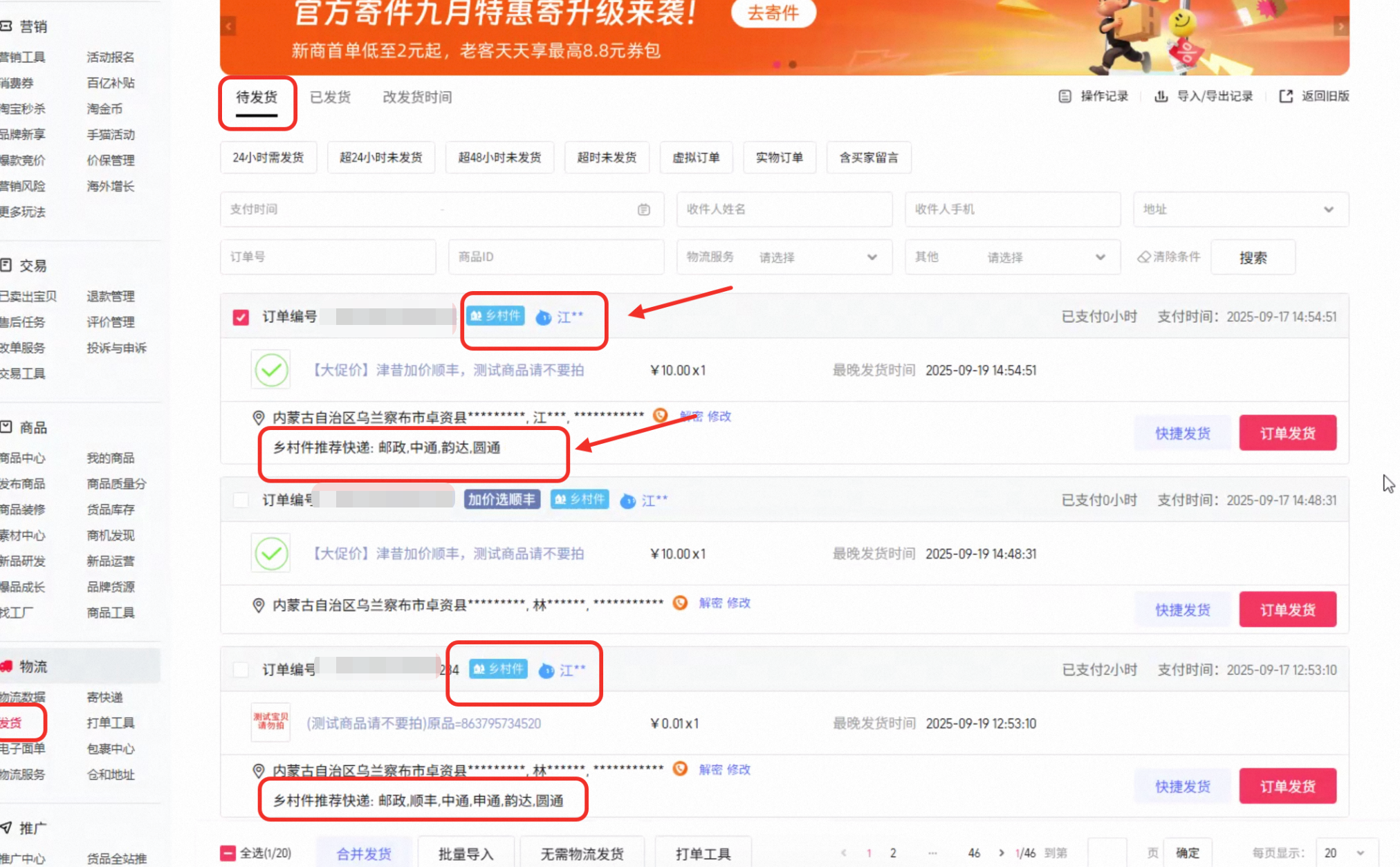1400x867 pixels.
Task: Toggle 虚拟订单 filter
Action: click(696, 158)
